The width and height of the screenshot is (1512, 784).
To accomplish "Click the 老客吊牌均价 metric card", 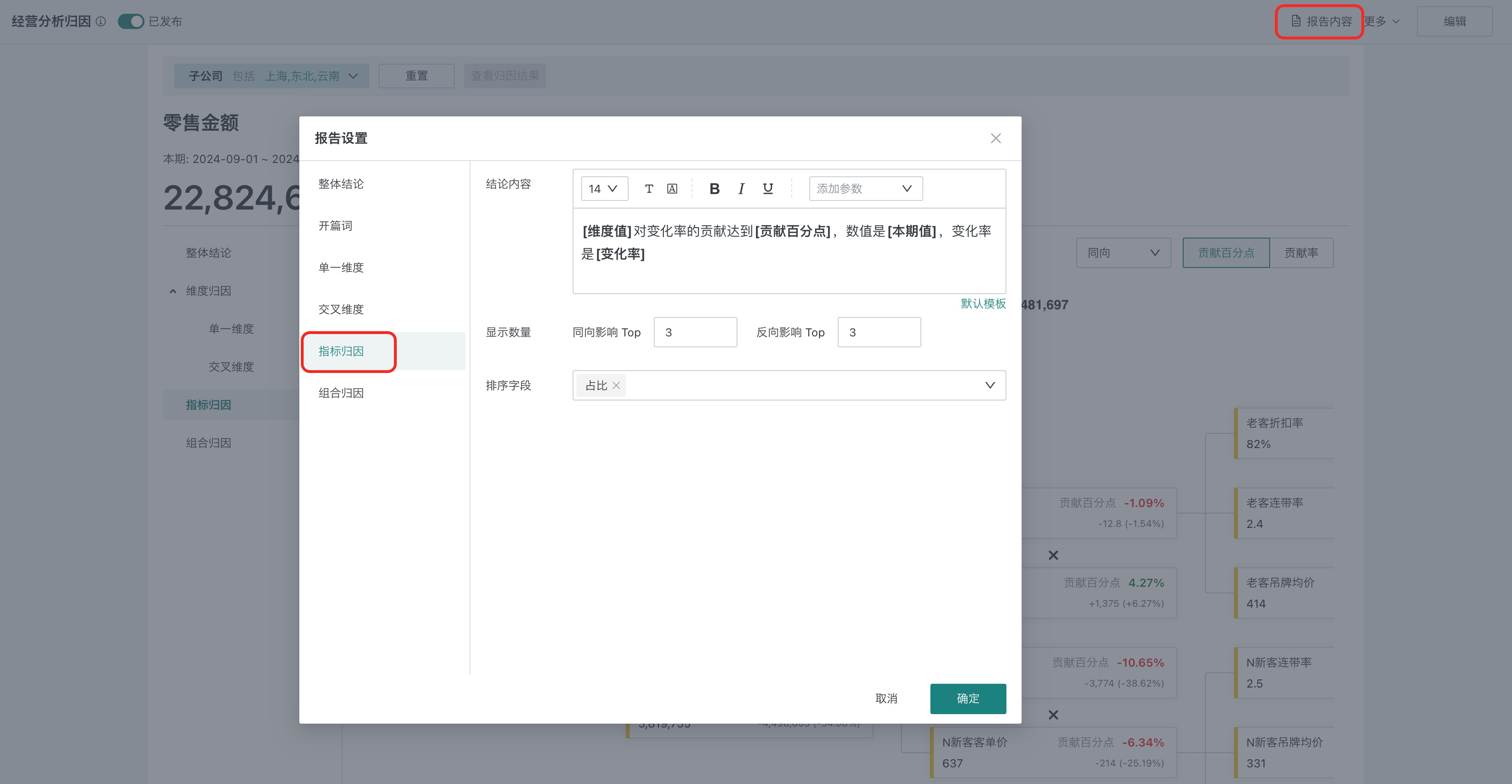I will coord(1283,593).
